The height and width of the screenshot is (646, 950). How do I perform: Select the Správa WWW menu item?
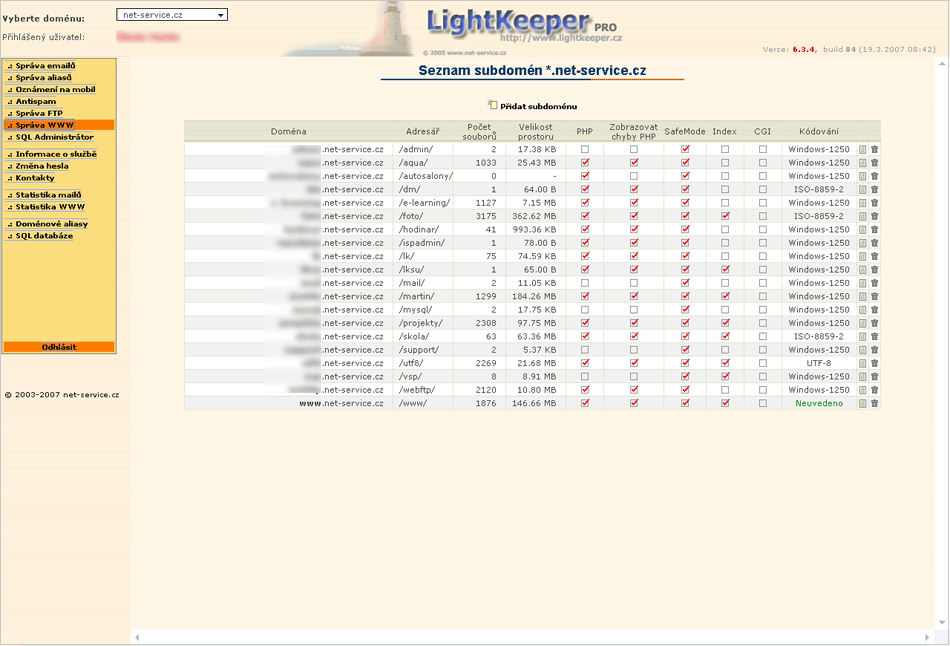click(59, 125)
